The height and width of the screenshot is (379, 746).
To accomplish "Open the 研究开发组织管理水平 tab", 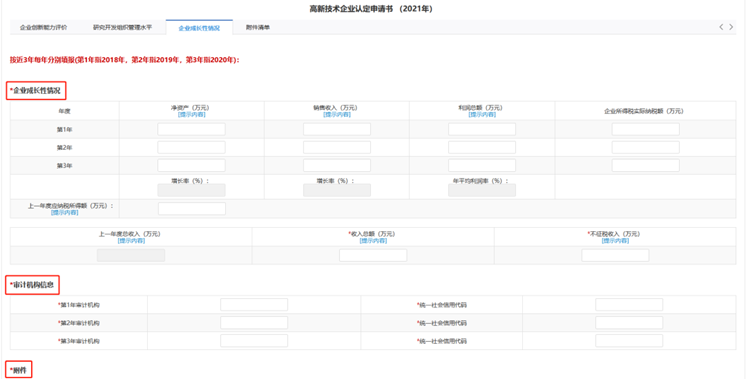I will click(x=122, y=28).
